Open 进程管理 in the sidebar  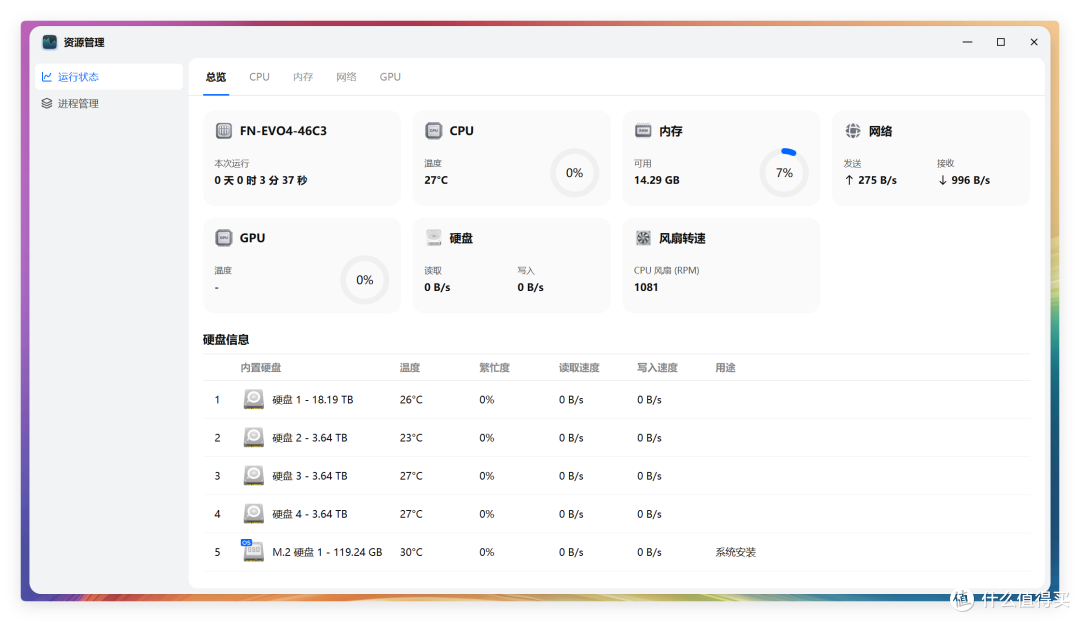(109, 103)
